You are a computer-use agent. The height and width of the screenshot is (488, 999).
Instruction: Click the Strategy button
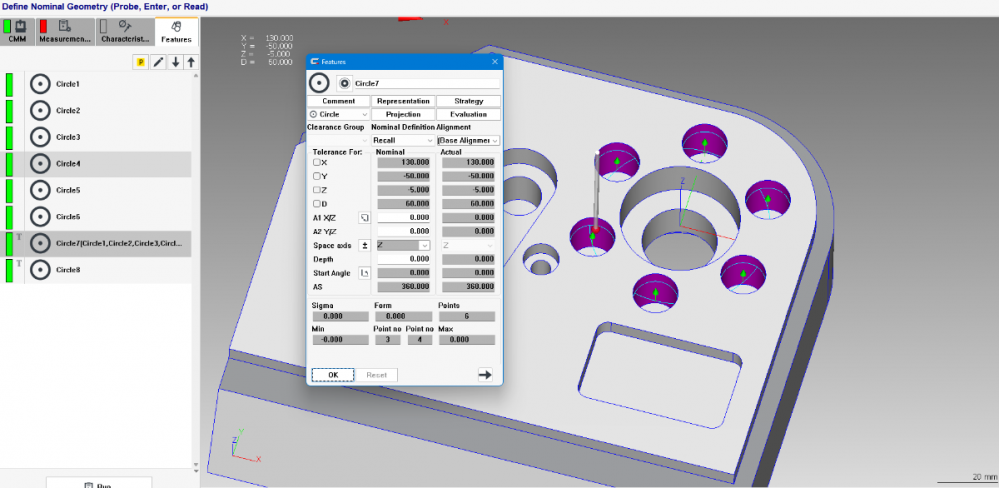pos(468,101)
